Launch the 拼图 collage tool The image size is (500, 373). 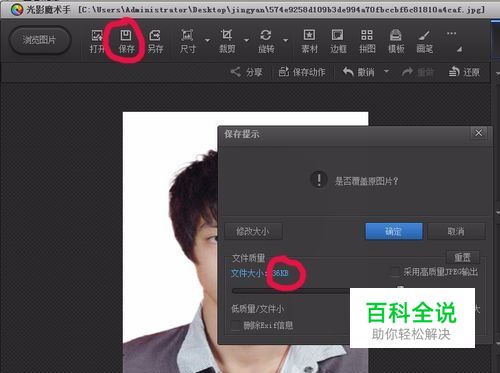[x=367, y=41]
